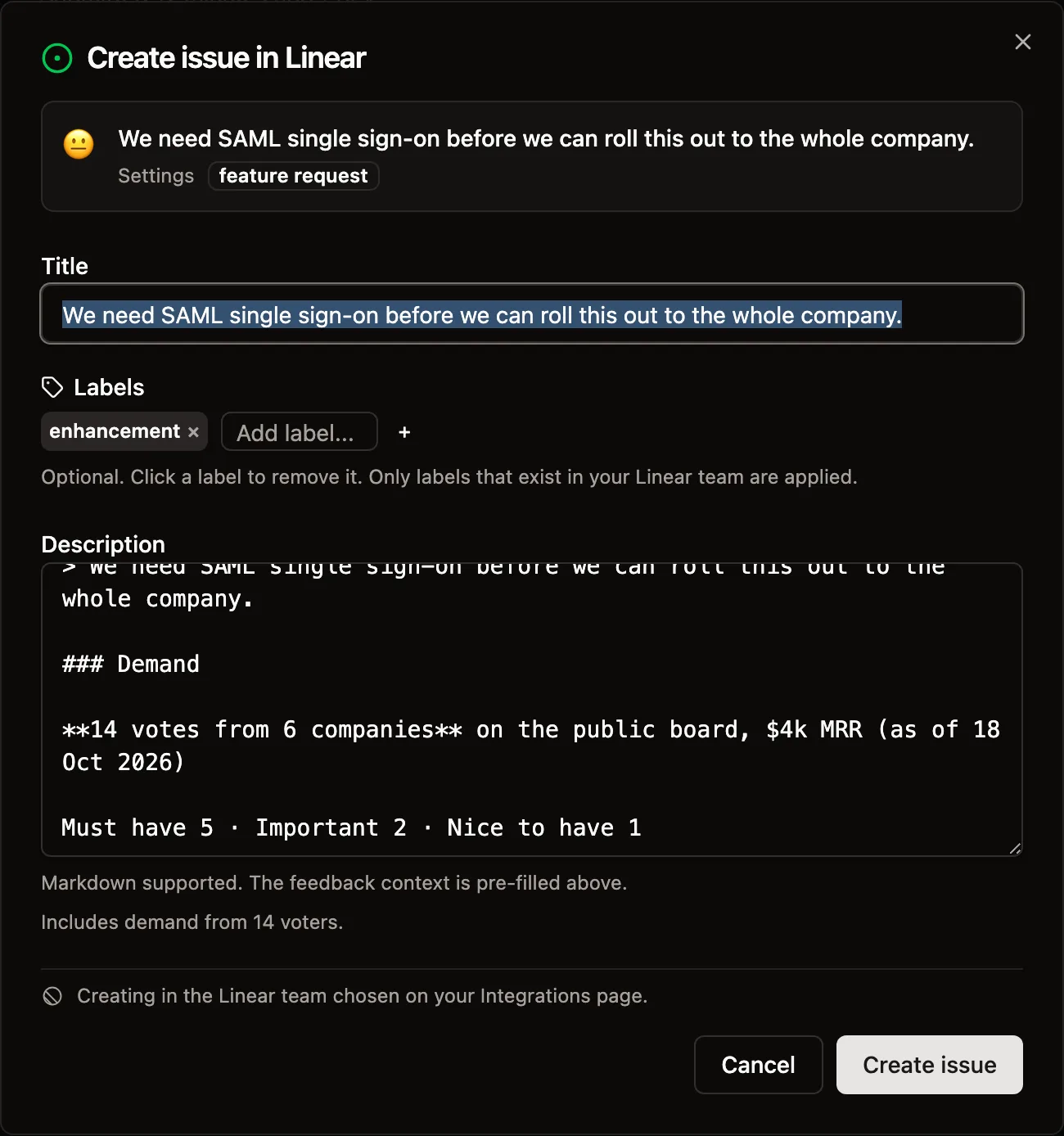Click the Labels section heading
This screenshot has height=1136, width=1064.
pyautogui.click(x=109, y=387)
